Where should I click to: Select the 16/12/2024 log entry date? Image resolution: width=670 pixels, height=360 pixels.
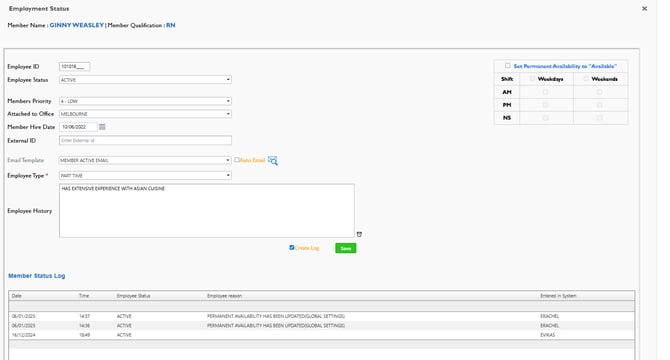pyautogui.click(x=24, y=335)
